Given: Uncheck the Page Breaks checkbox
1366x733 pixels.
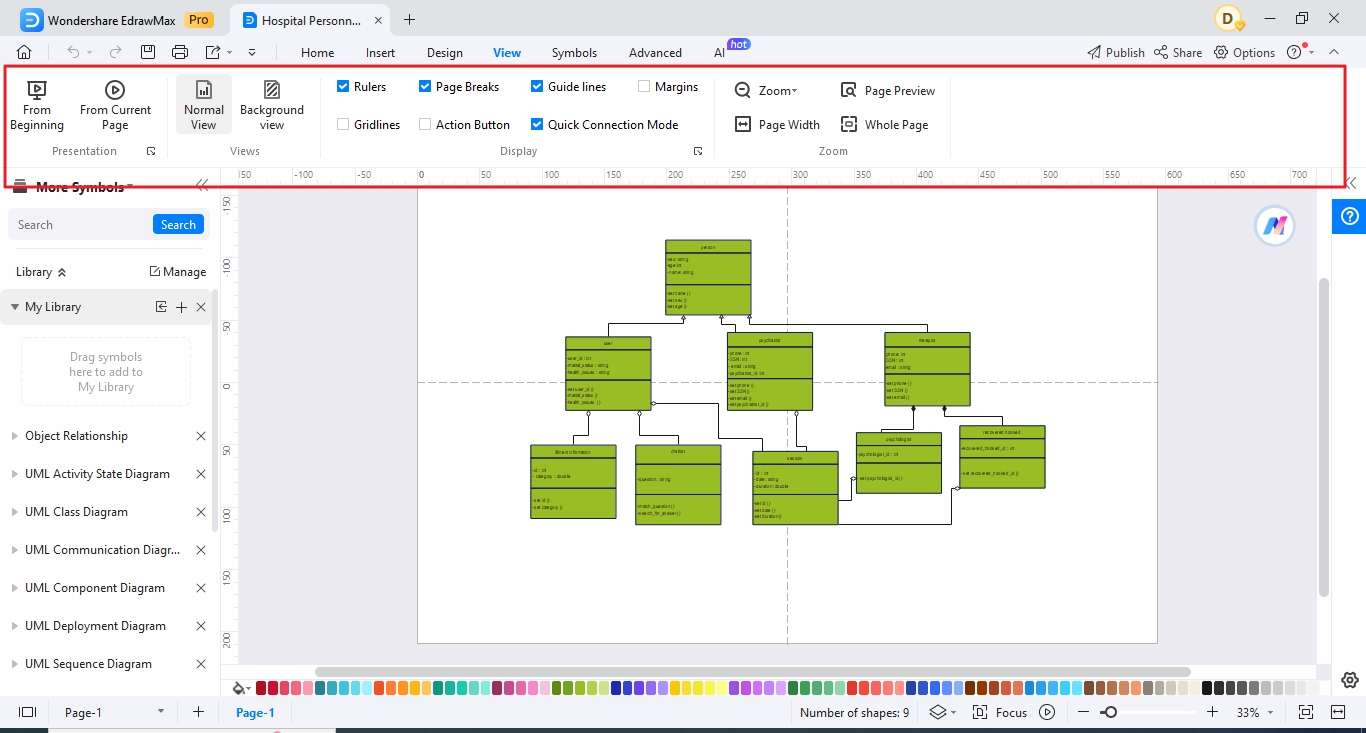Looking at the screenshot, I should coord(425,87).
